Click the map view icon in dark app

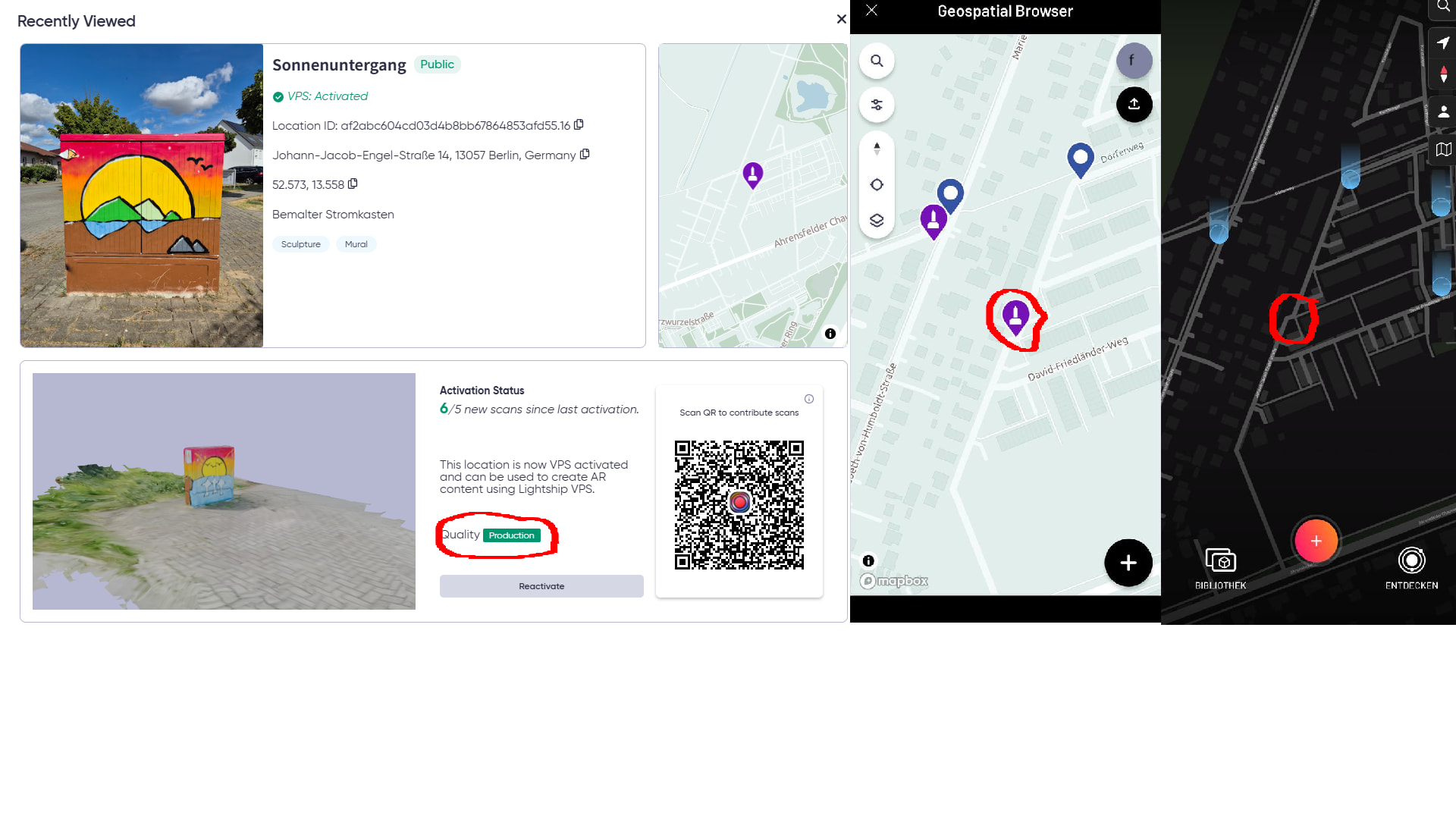(x=1443, y=149)
